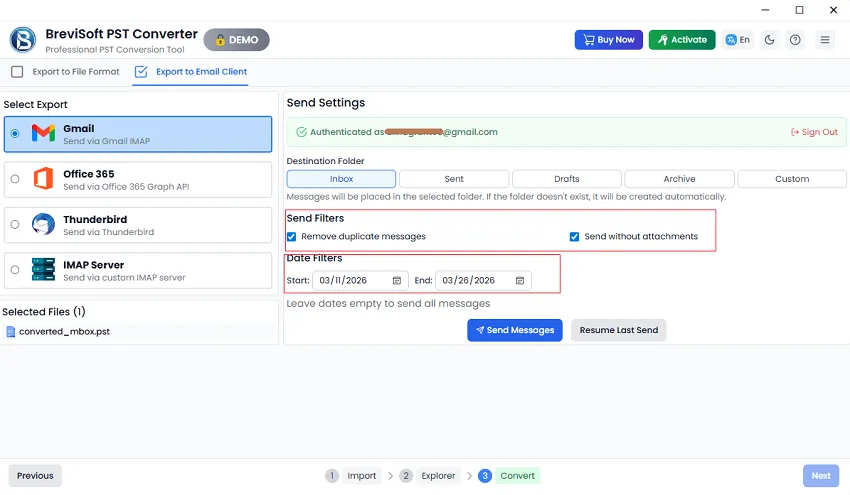Image resolution: width=850 pixels, height=495 pixels.
Task: Maximize the application window
Action: click(x=800, y=10)
